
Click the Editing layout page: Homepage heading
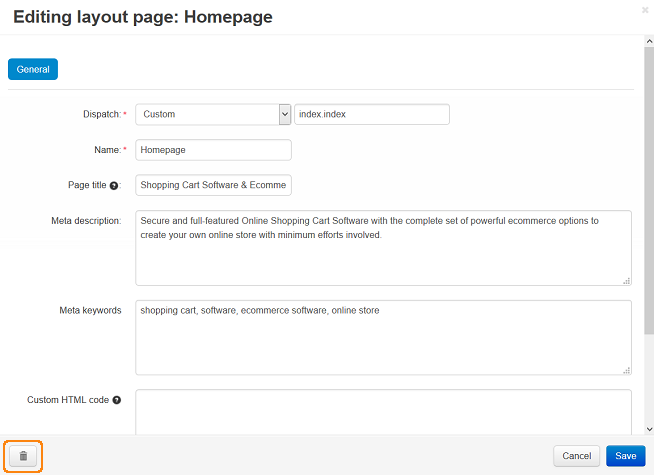coord(143,17)
